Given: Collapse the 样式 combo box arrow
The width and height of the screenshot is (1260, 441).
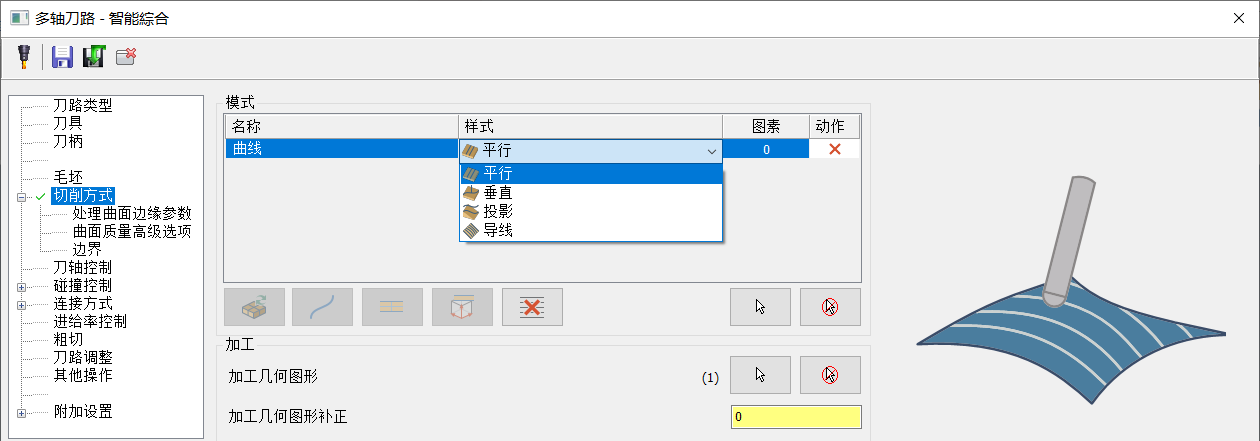Looking at the screenshot, I should point(711,150).
